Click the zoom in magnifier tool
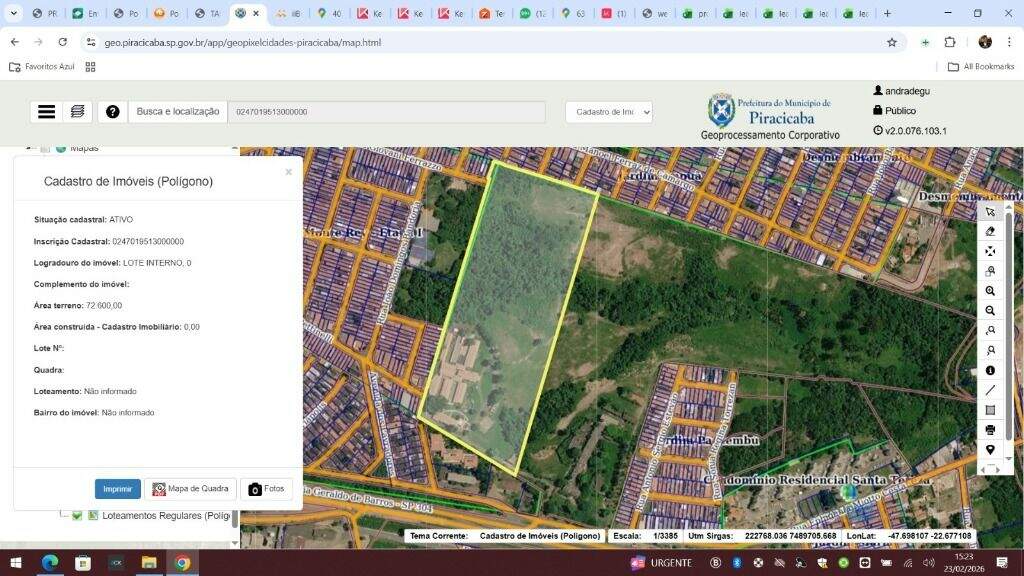Image resolution: width=1024 pixels, height=576 pixels. [x=990, y=291]
